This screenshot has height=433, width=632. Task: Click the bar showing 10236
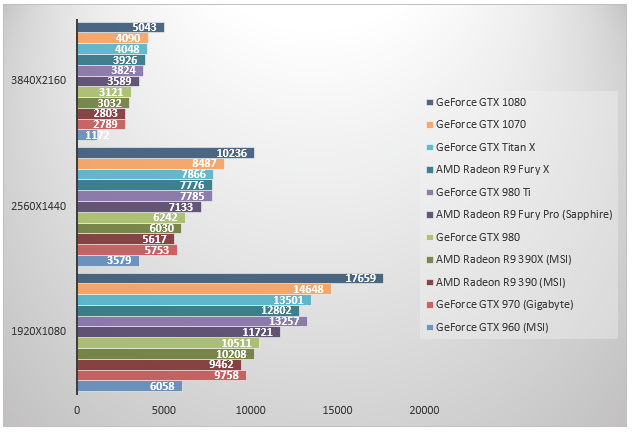click(x=166, y=153)
